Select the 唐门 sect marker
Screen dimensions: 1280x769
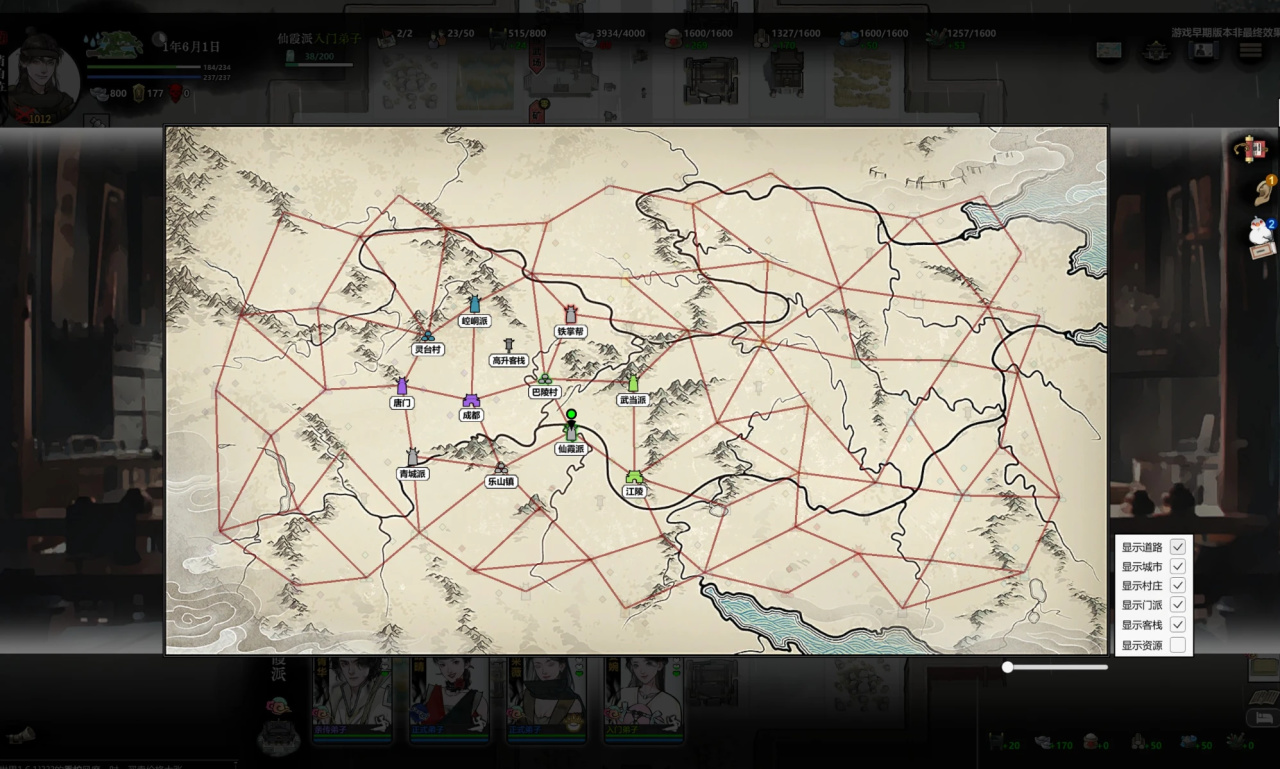[x=402, y=386]
